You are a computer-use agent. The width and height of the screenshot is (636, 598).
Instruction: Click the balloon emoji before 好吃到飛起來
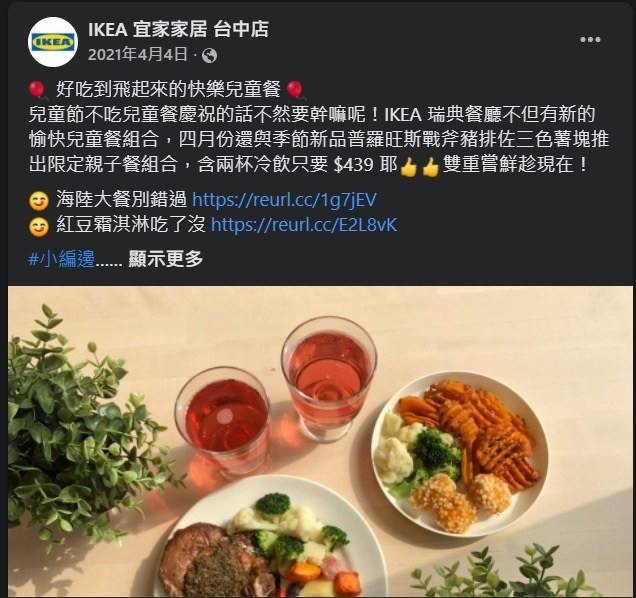[x=37, y=90]
